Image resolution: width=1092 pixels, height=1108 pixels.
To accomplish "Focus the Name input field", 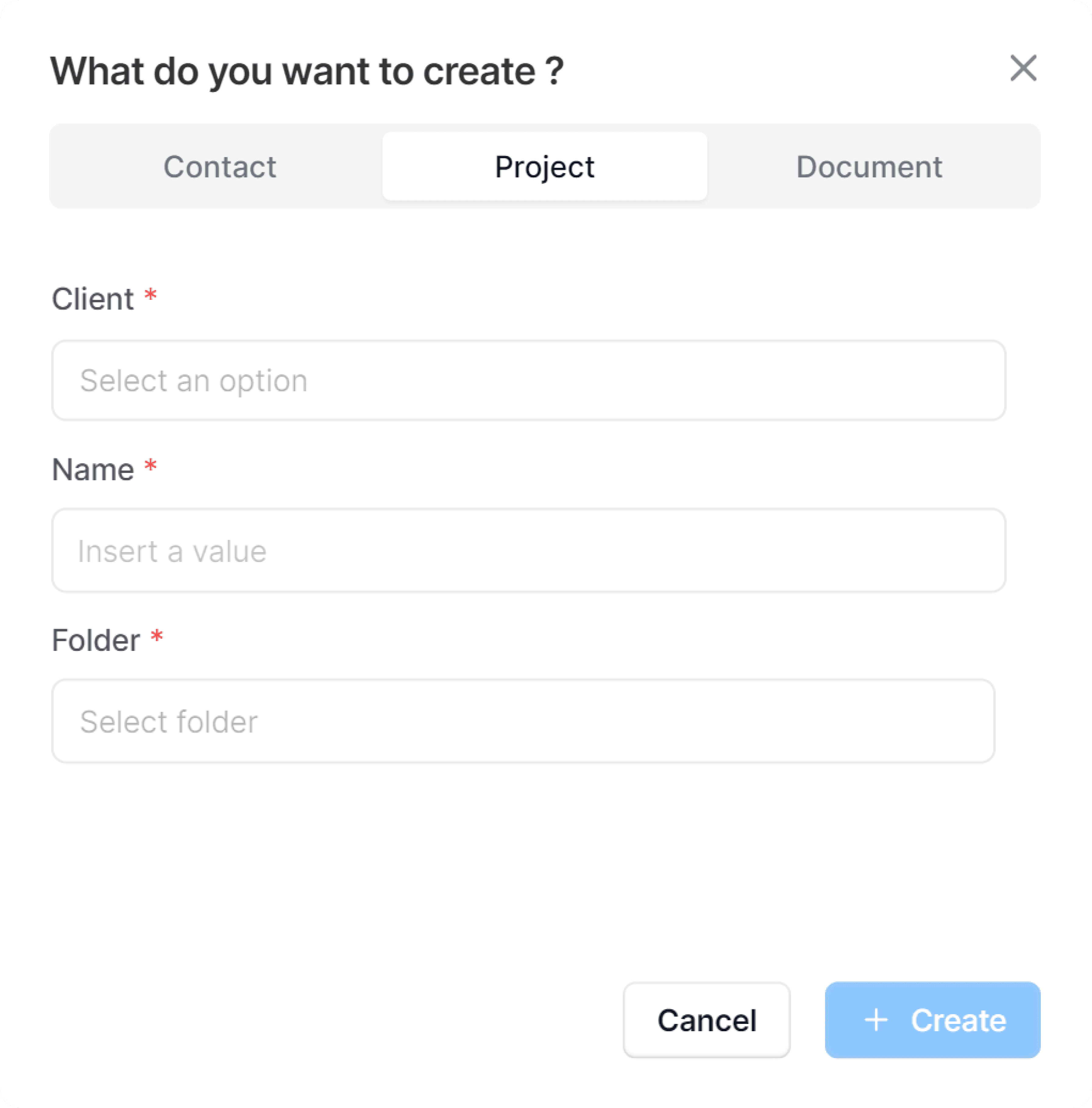I will (x=528, y=551).
